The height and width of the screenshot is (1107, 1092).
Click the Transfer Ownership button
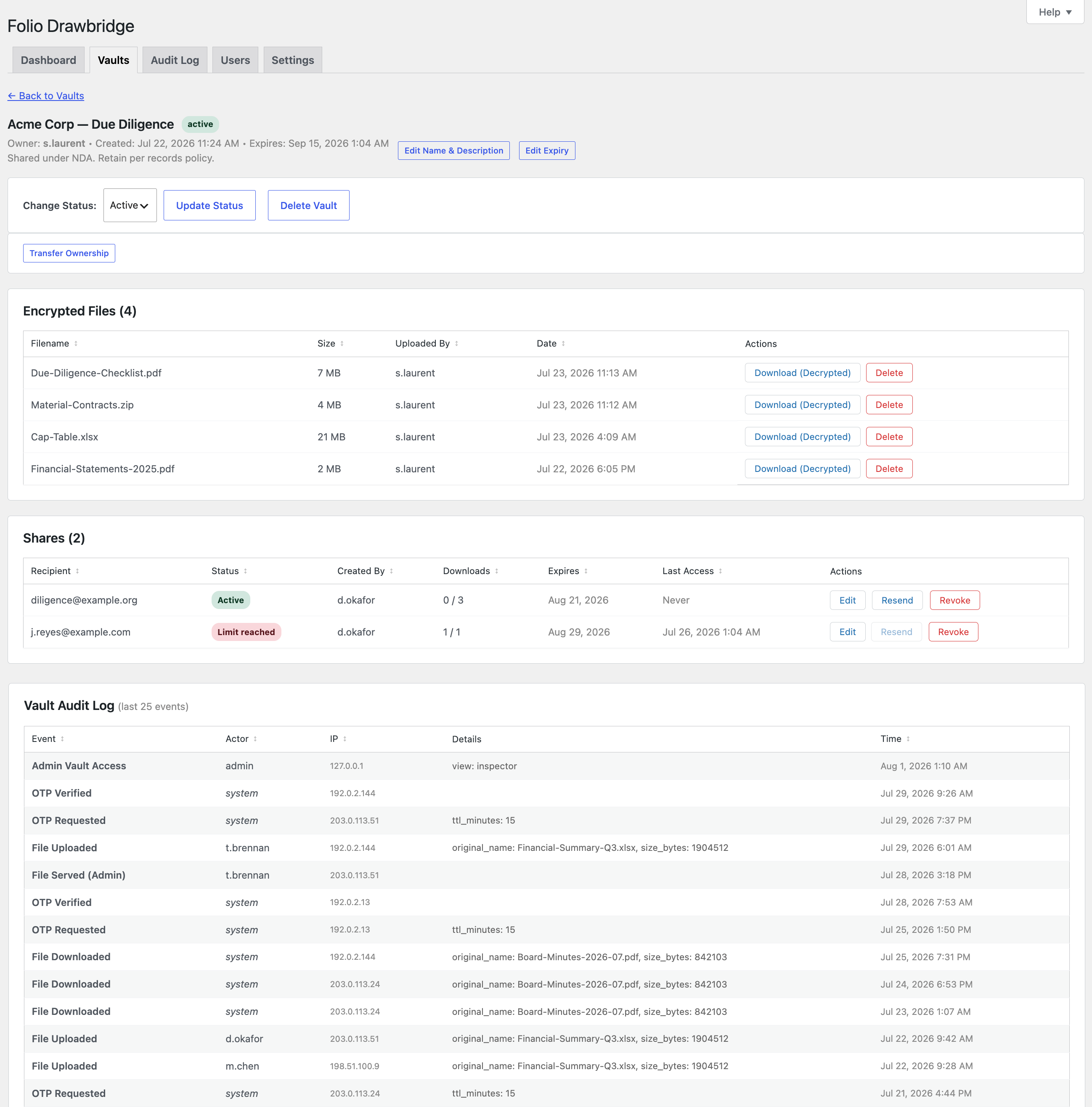[x=69, y=253]
